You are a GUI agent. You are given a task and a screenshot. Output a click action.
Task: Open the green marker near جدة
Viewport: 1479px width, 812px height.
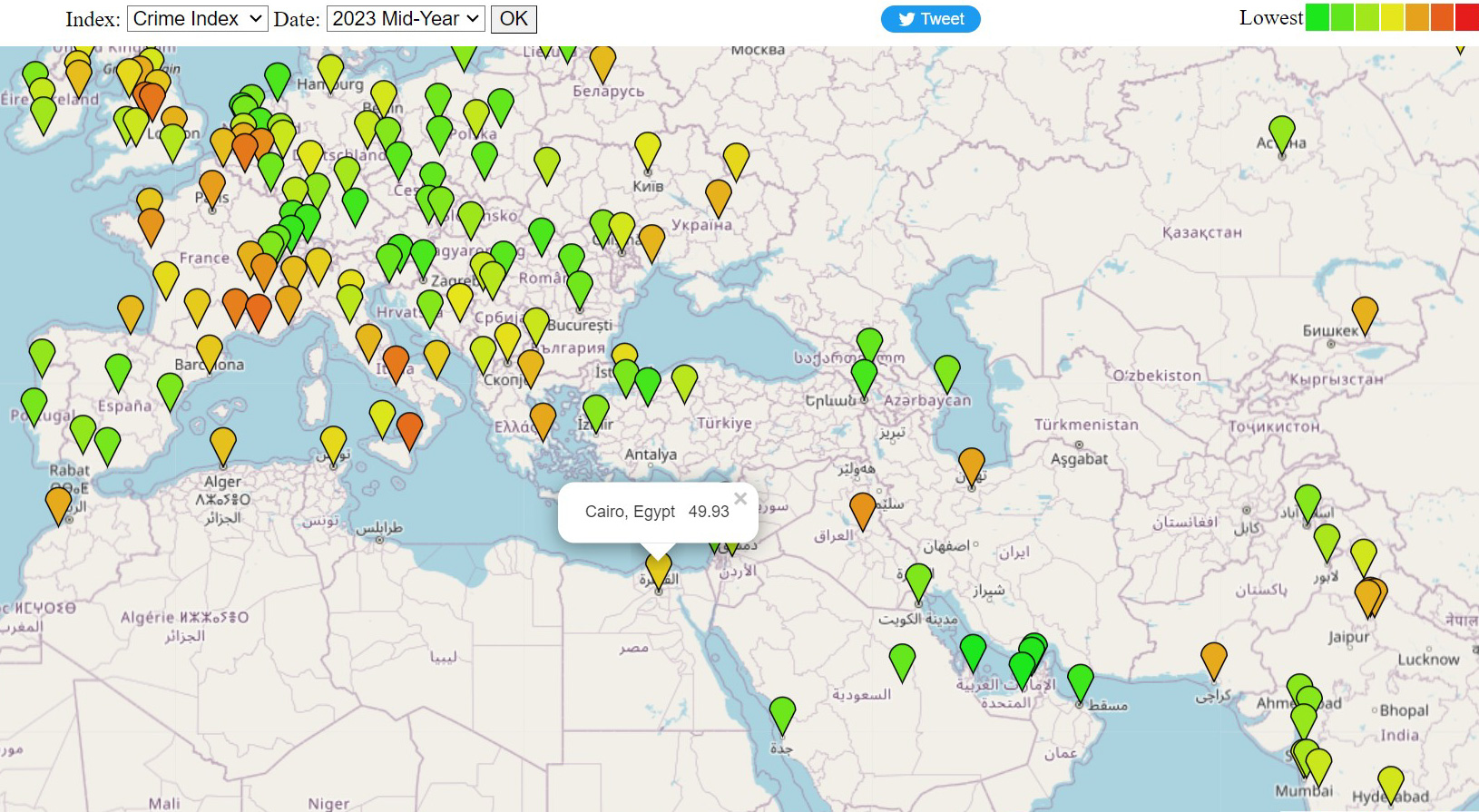point(782,714)
